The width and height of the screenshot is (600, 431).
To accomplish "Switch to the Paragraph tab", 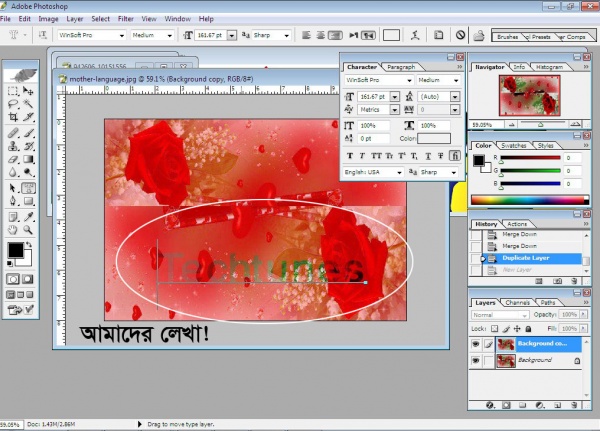I will (x=401, y=67).
